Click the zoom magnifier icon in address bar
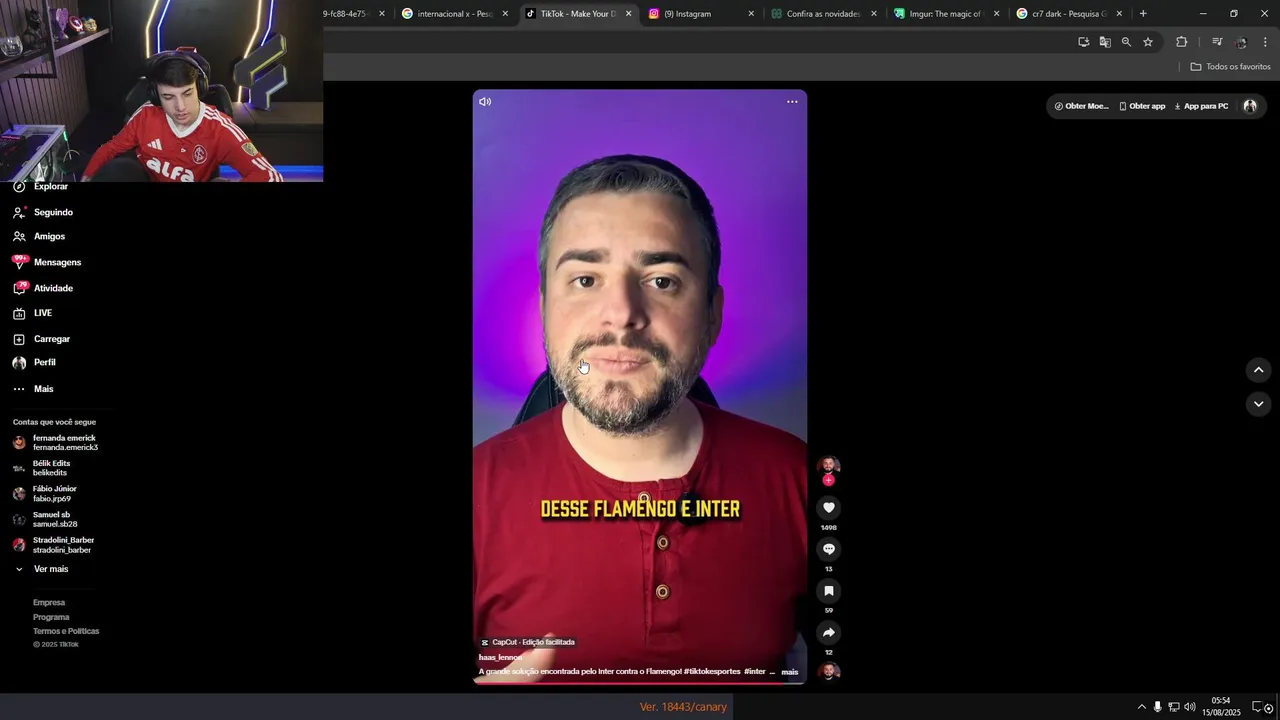The width and height of the screenshot is (1280, 720). pos(1126,42)
